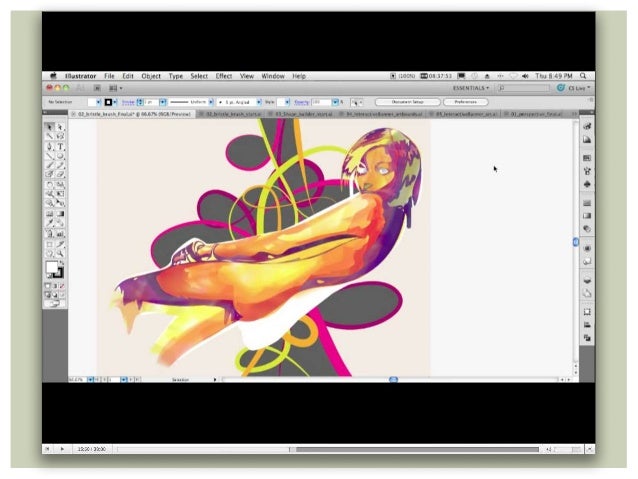Open the Effect menu

point(224,76)
